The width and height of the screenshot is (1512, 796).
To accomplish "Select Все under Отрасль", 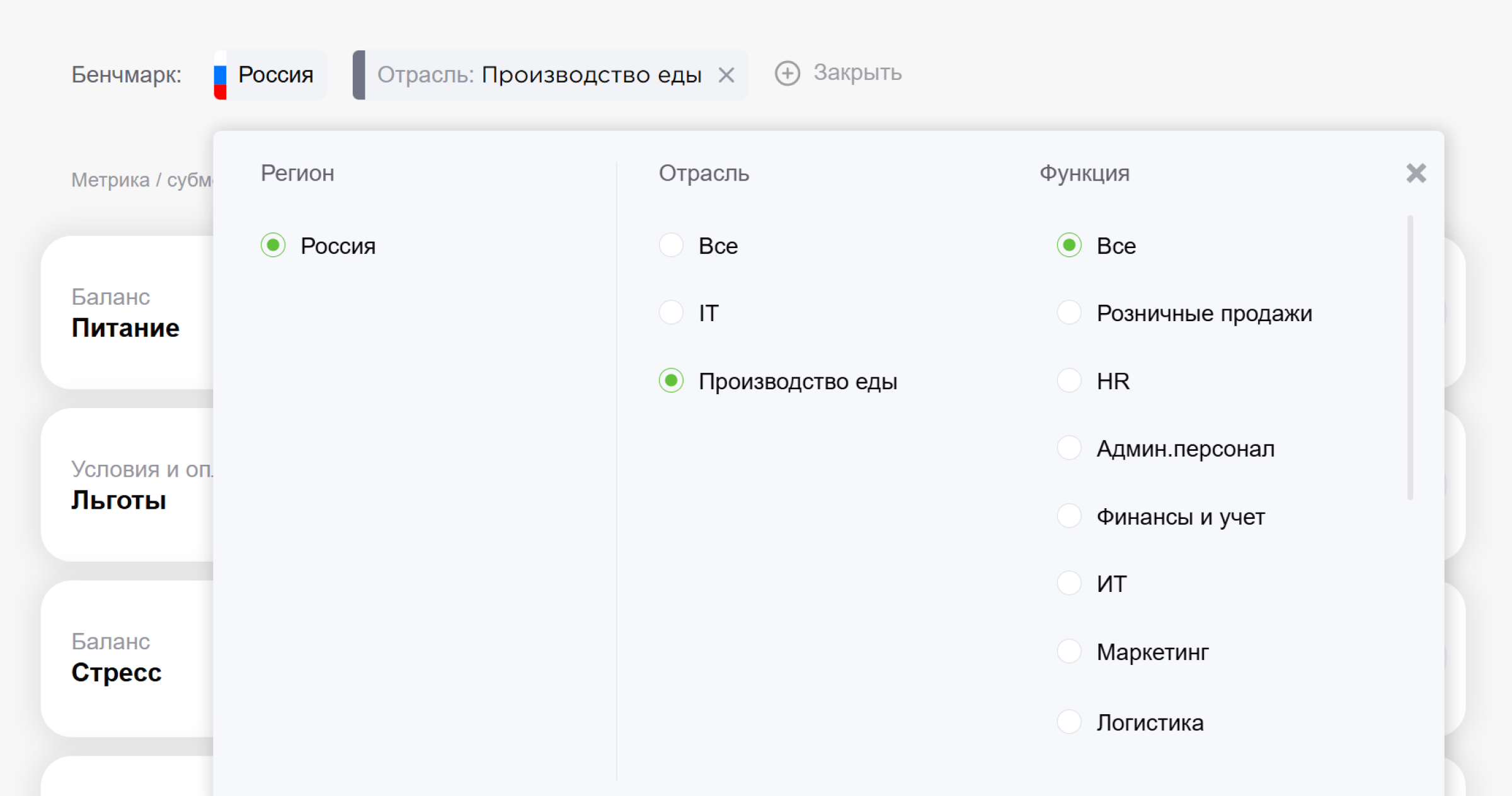I will tap(671, 245).
